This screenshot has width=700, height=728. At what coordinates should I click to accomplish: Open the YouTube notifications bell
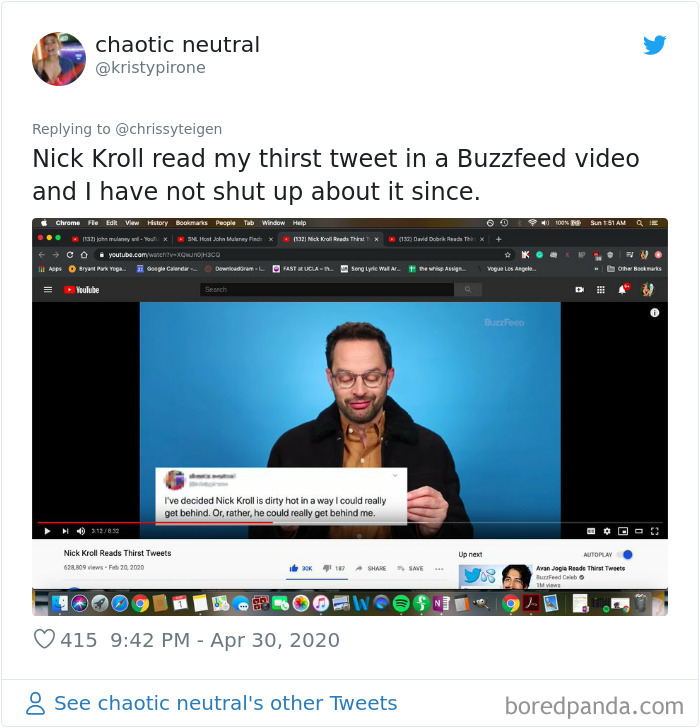click(x=623, y=289)
